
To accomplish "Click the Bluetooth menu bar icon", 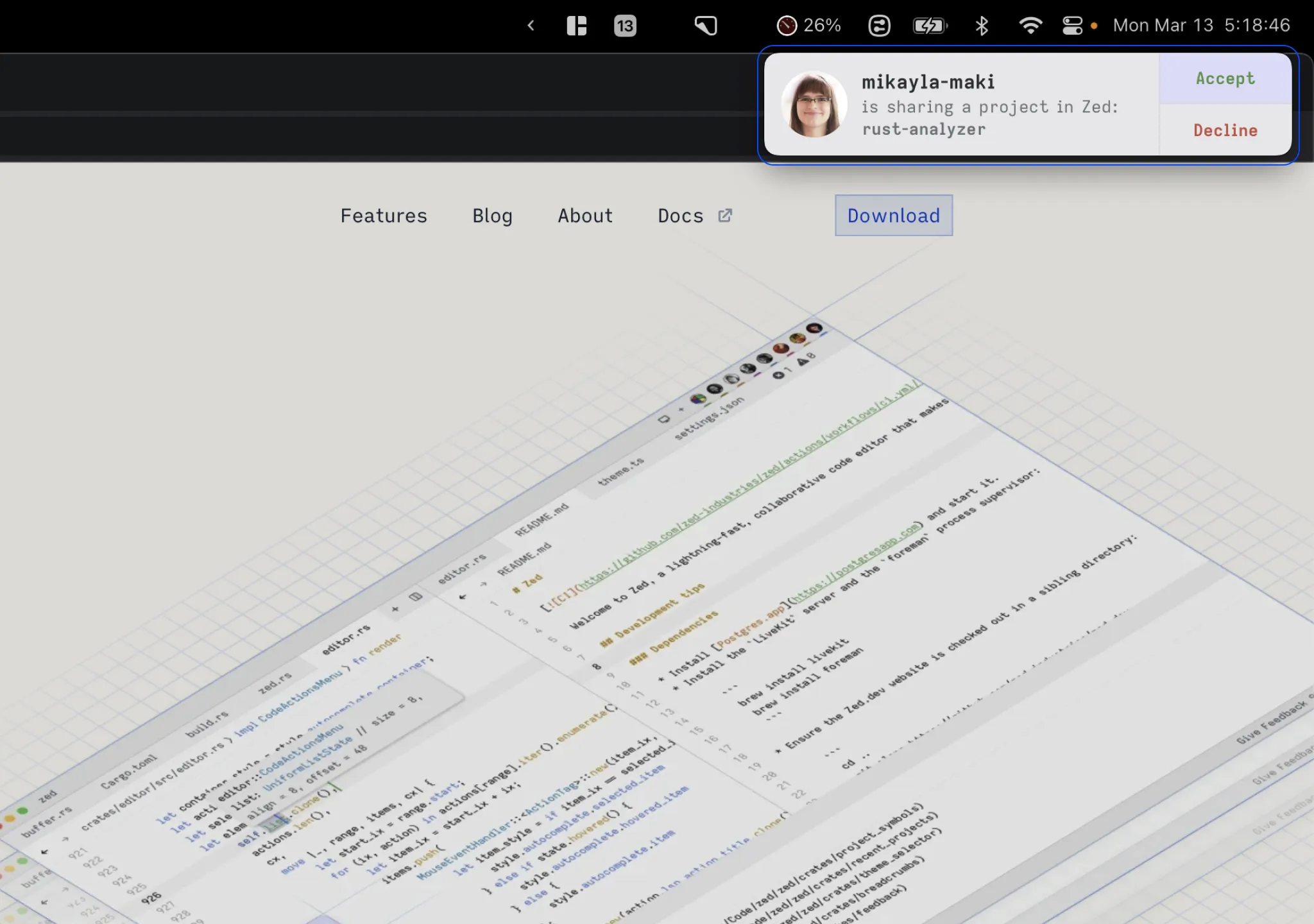I will [981, 26].
